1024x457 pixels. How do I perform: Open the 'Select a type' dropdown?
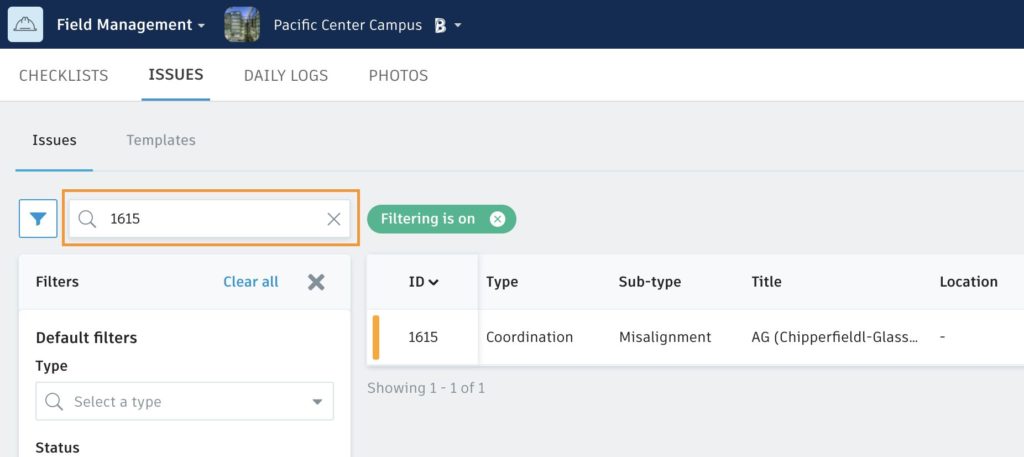point(185,402)
